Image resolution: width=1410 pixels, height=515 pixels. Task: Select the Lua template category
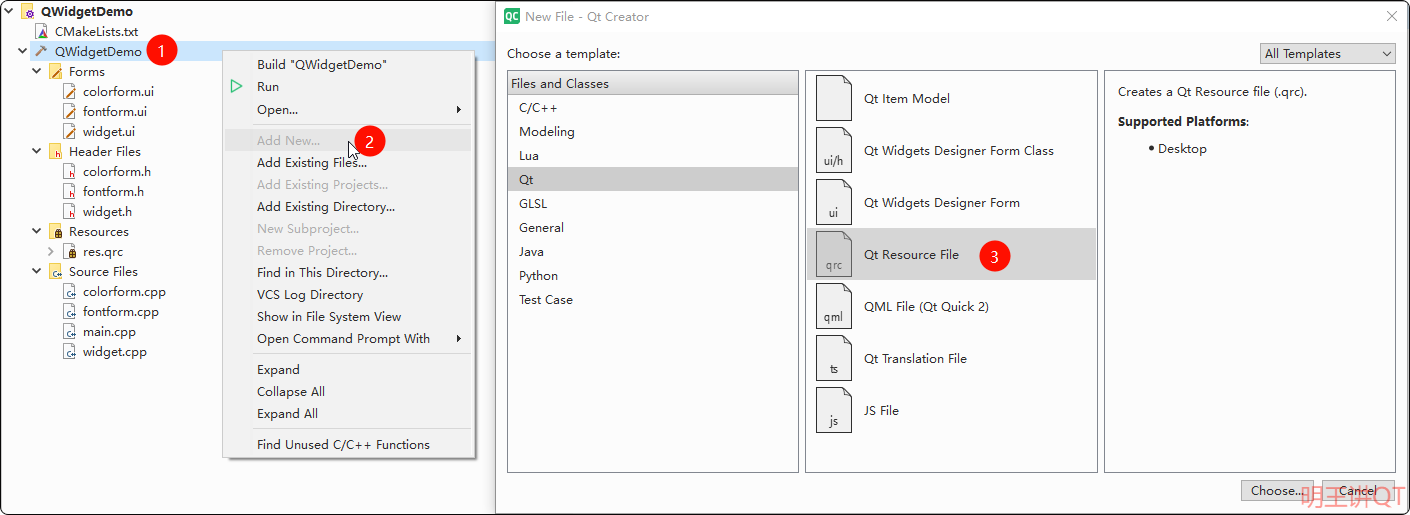[x=653, y=156]
